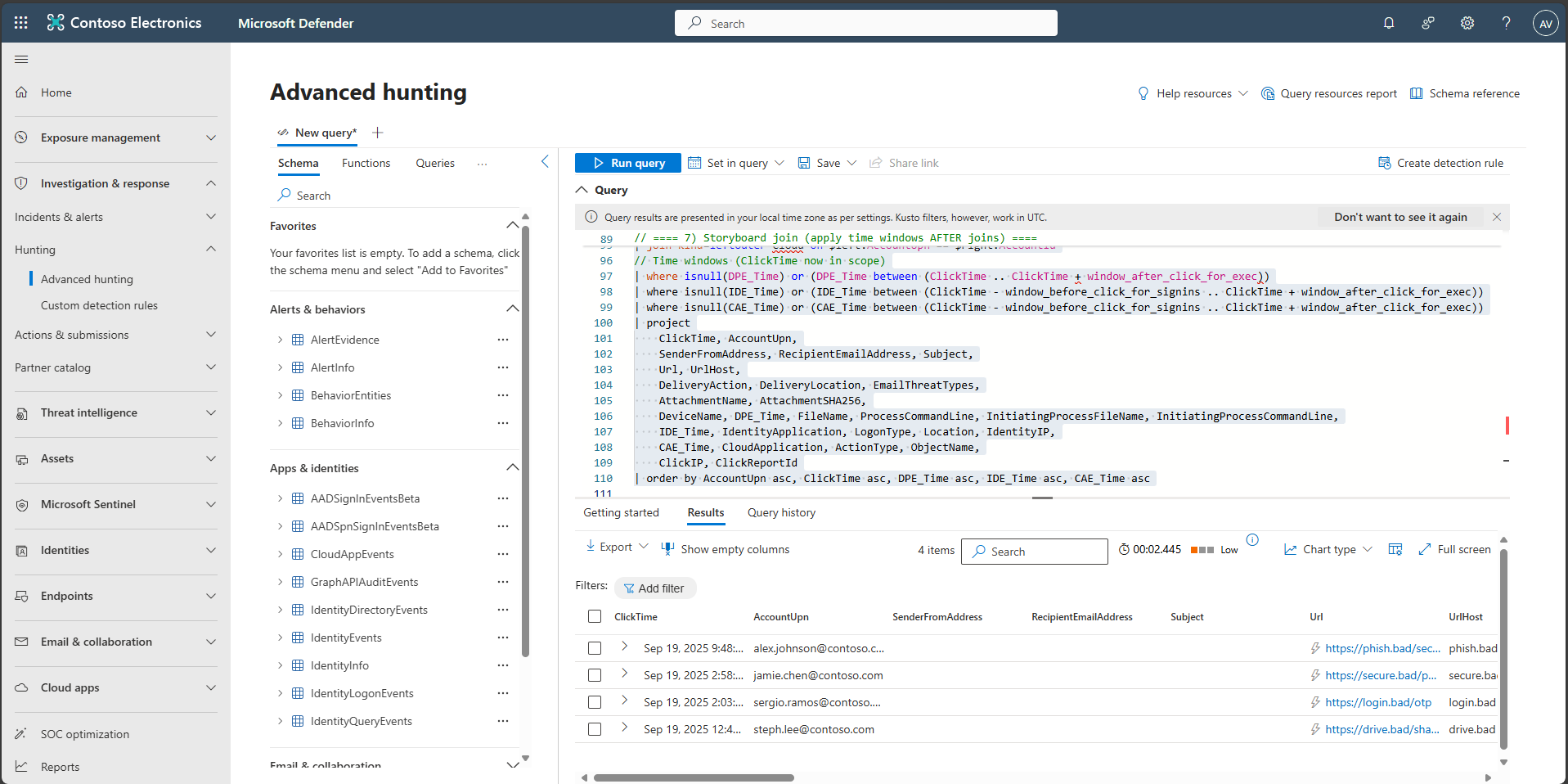Open the app launcher waffle icon
Screen dimensions: 1568x784
click(x=21, y=23)
